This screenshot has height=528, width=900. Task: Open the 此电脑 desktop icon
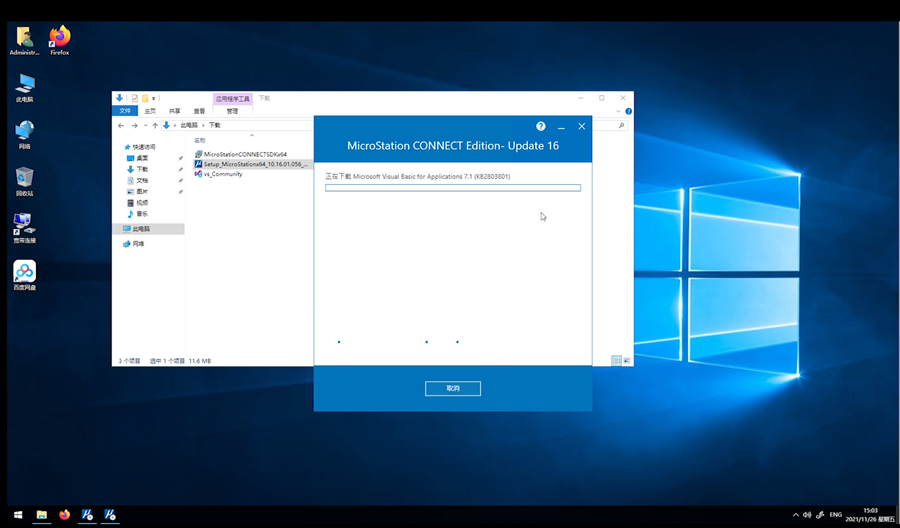pyautogui.click(x=24, y=88)
